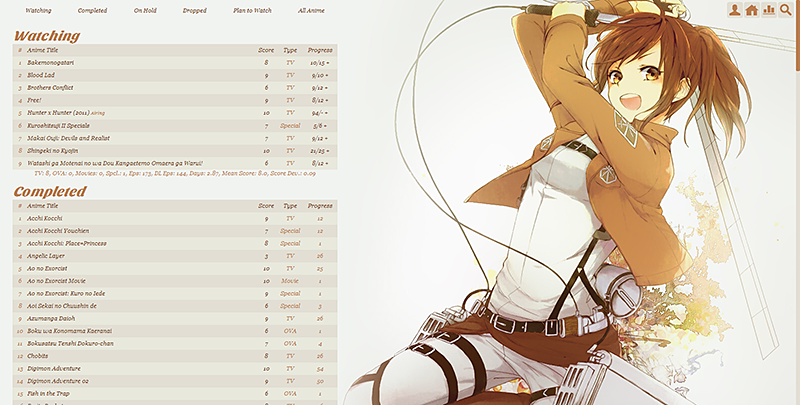
Task: Open the user profile icon
Action: pos(735,10)
